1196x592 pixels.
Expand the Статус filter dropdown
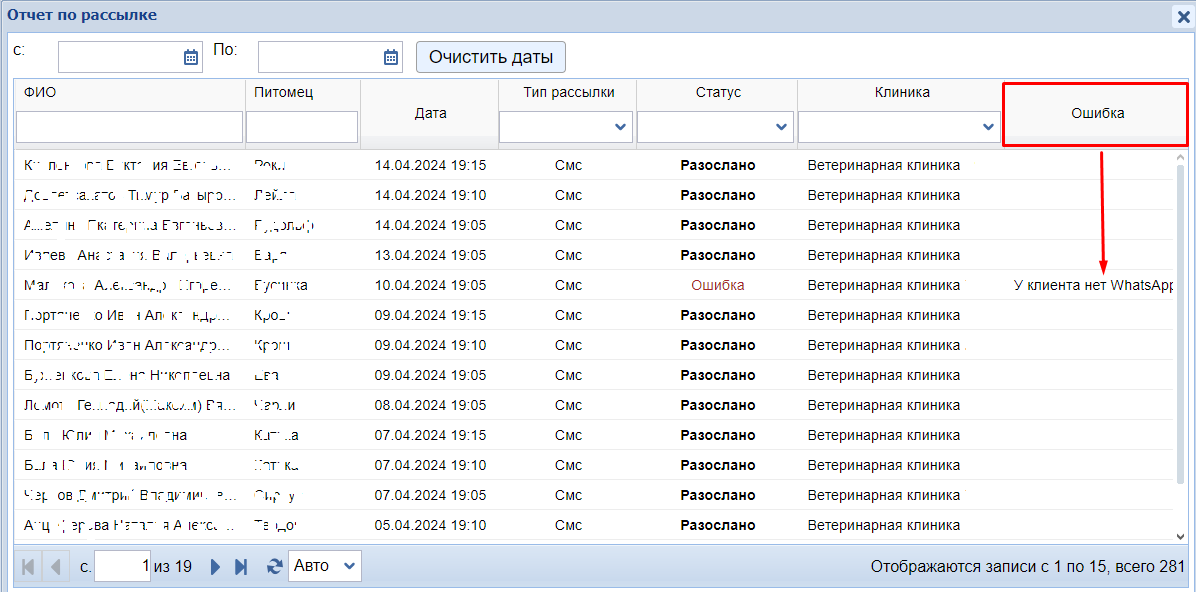pyautogui.click(x=782, y=127)
